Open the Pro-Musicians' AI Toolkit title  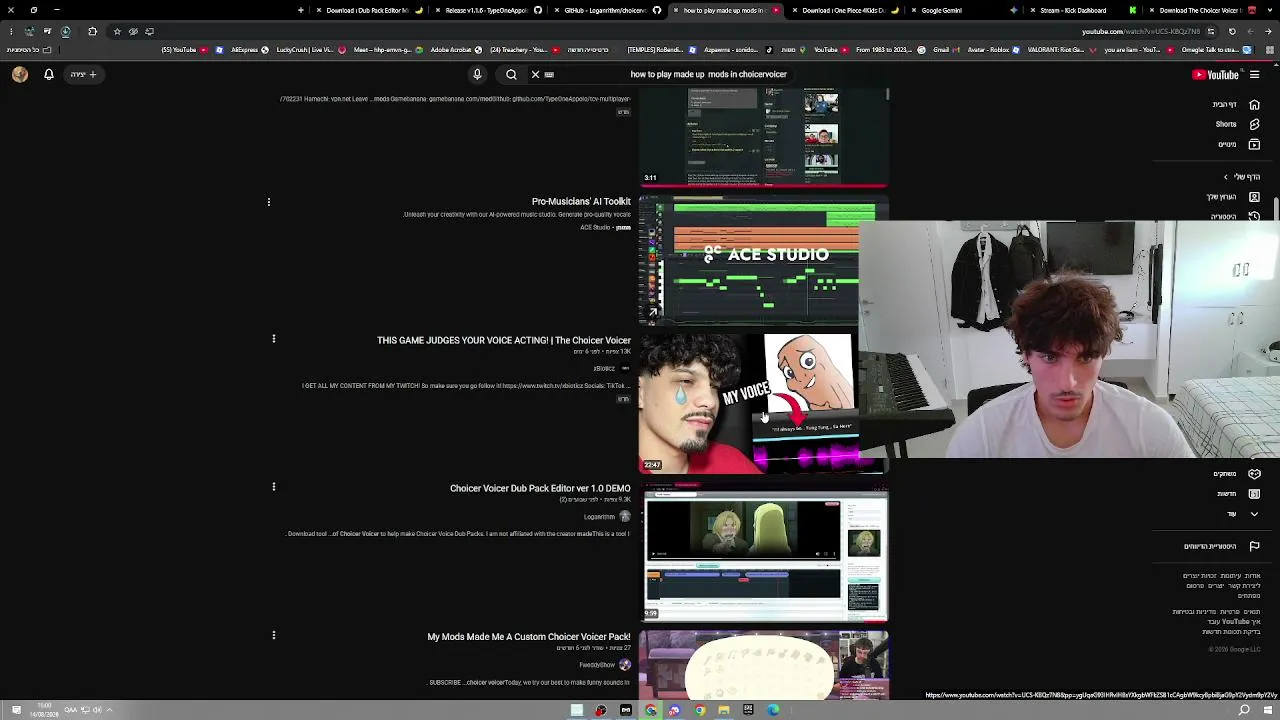coord(581,201)
